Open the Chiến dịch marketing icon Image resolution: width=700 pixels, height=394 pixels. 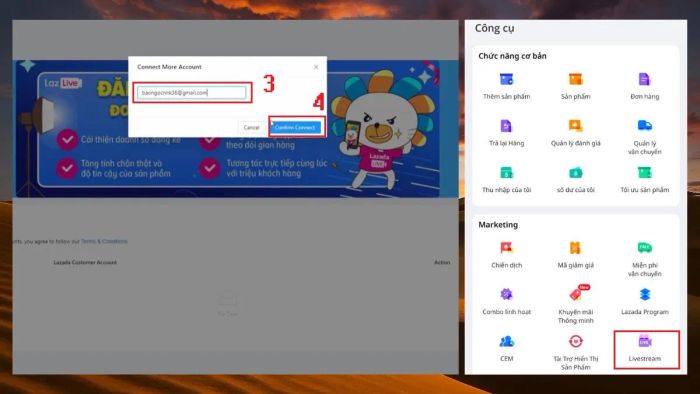pos(506,248)
